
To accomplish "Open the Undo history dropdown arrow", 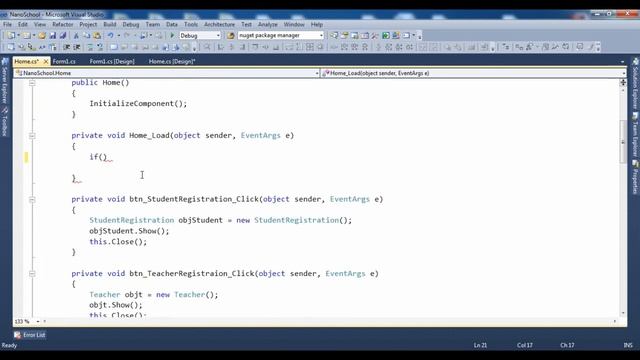I will [x=118, y=36].
